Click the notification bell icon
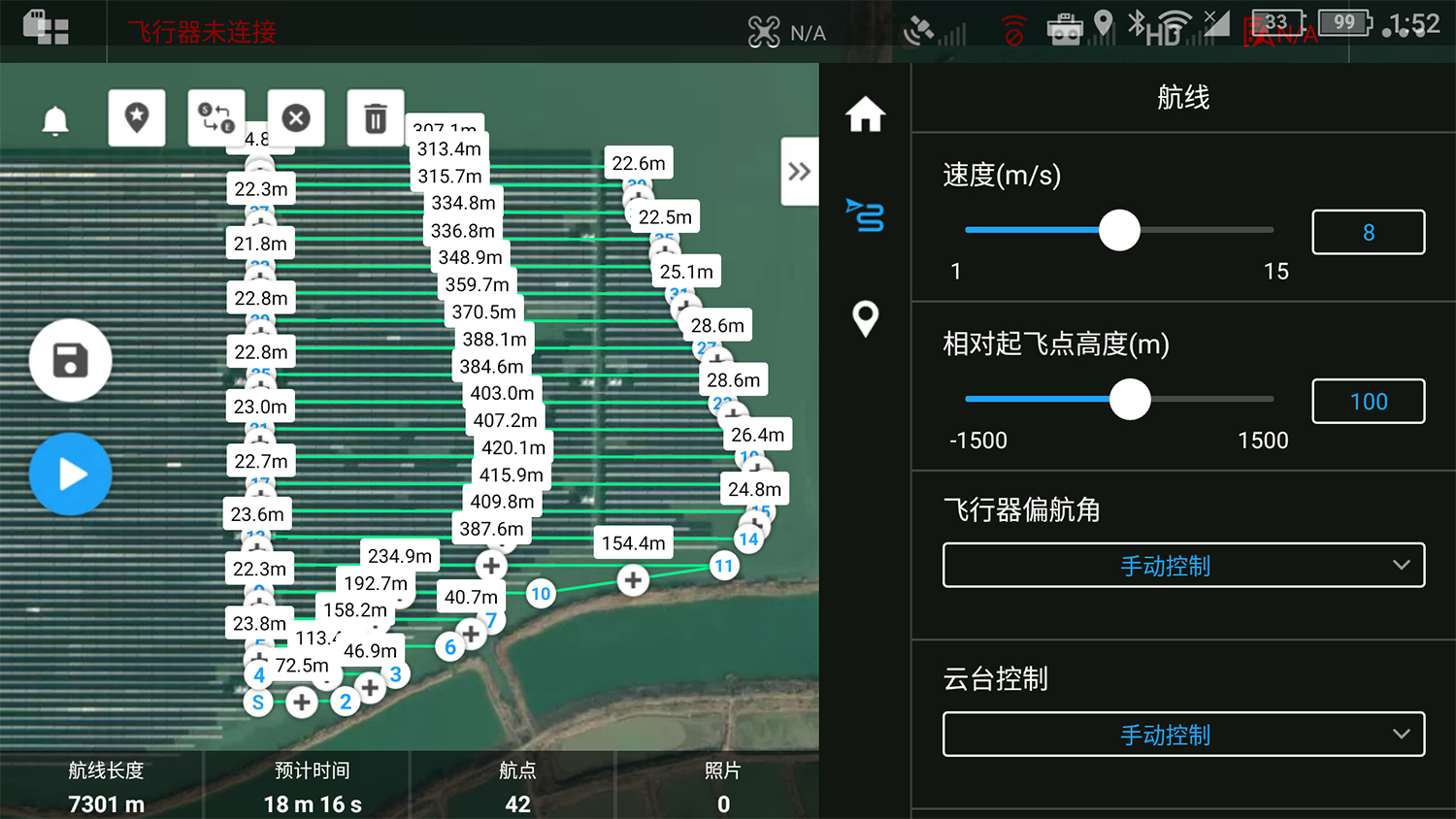 click(x=53, y=118)
